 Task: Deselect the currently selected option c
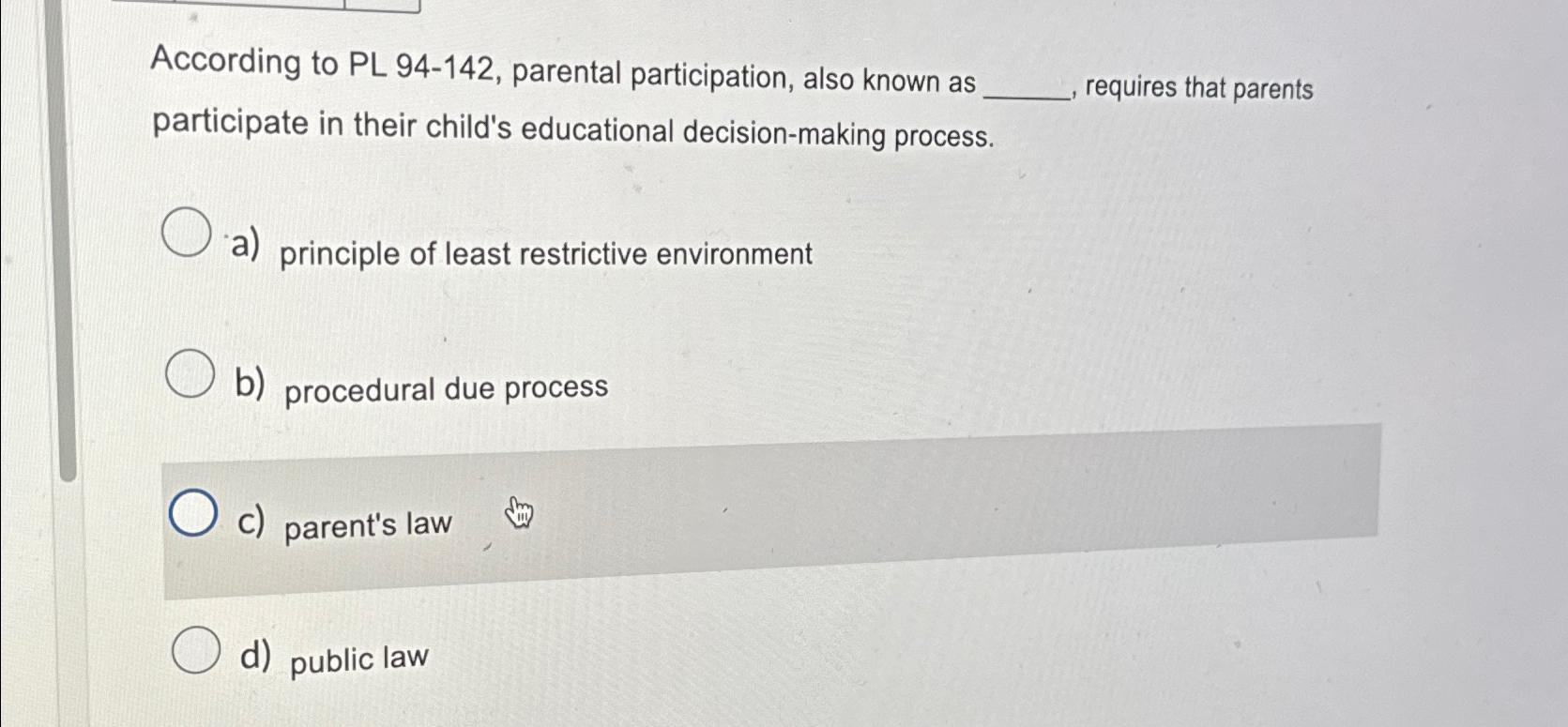click(x=194, y=512)
